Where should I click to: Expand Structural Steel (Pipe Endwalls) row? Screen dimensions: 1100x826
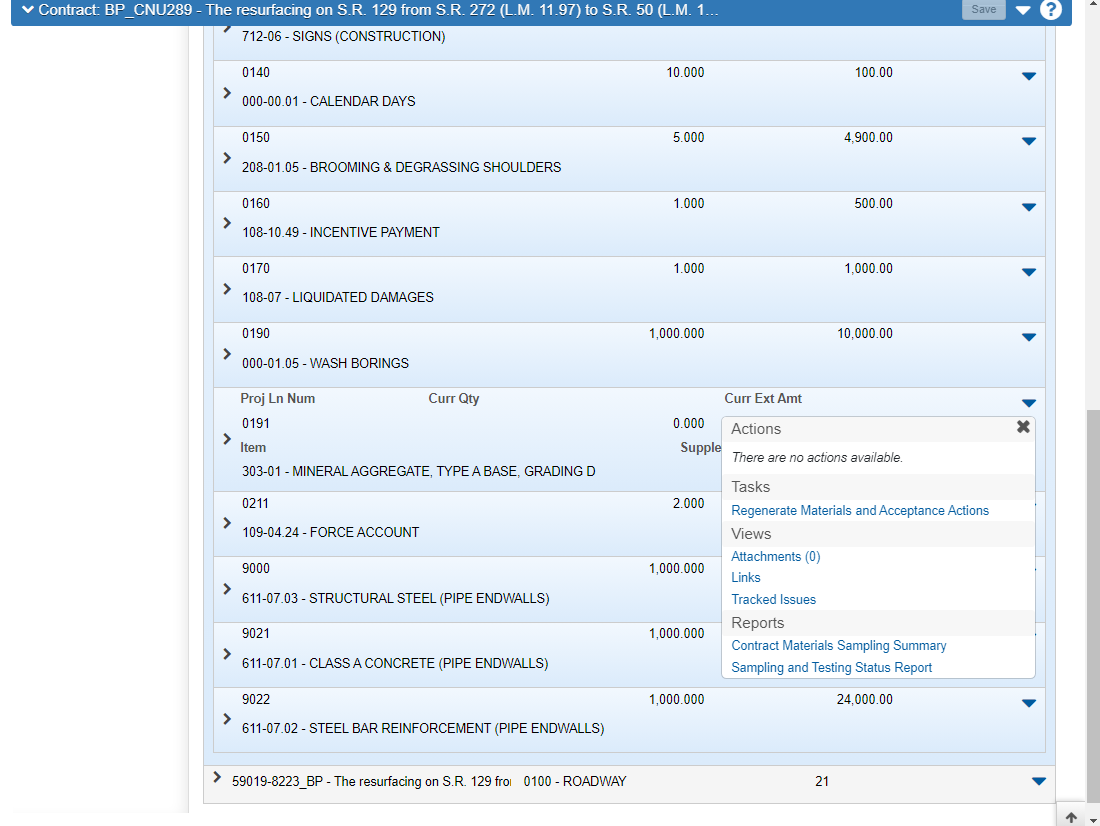227,589
